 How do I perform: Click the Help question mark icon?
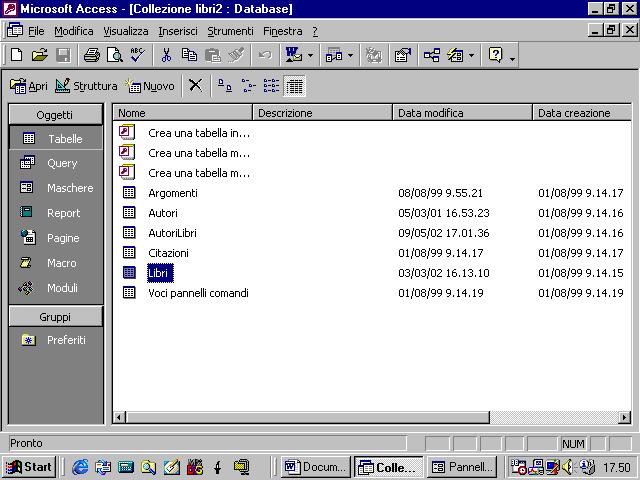495,55
